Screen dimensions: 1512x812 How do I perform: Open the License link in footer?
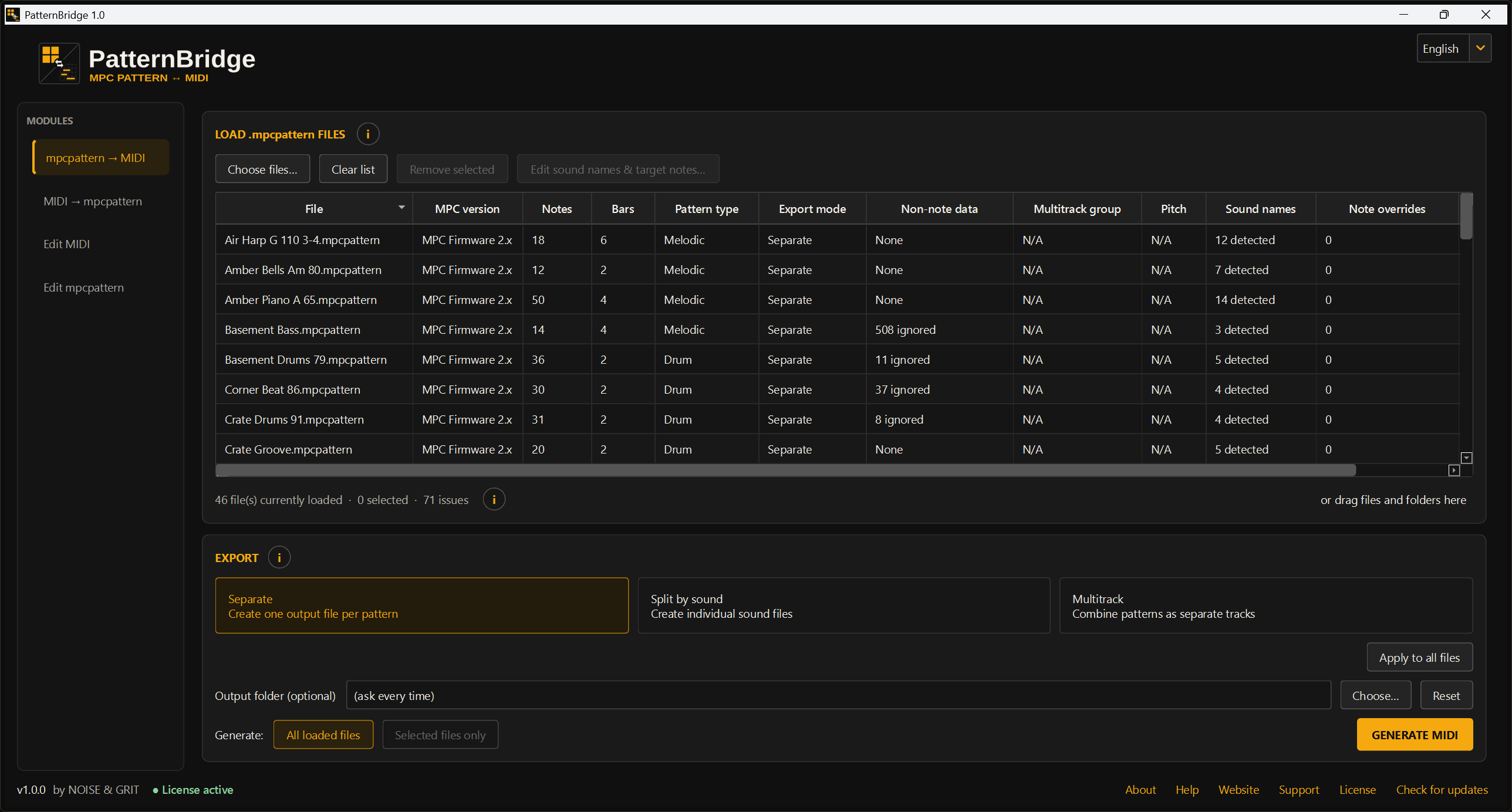click(x=1357, y=790)
